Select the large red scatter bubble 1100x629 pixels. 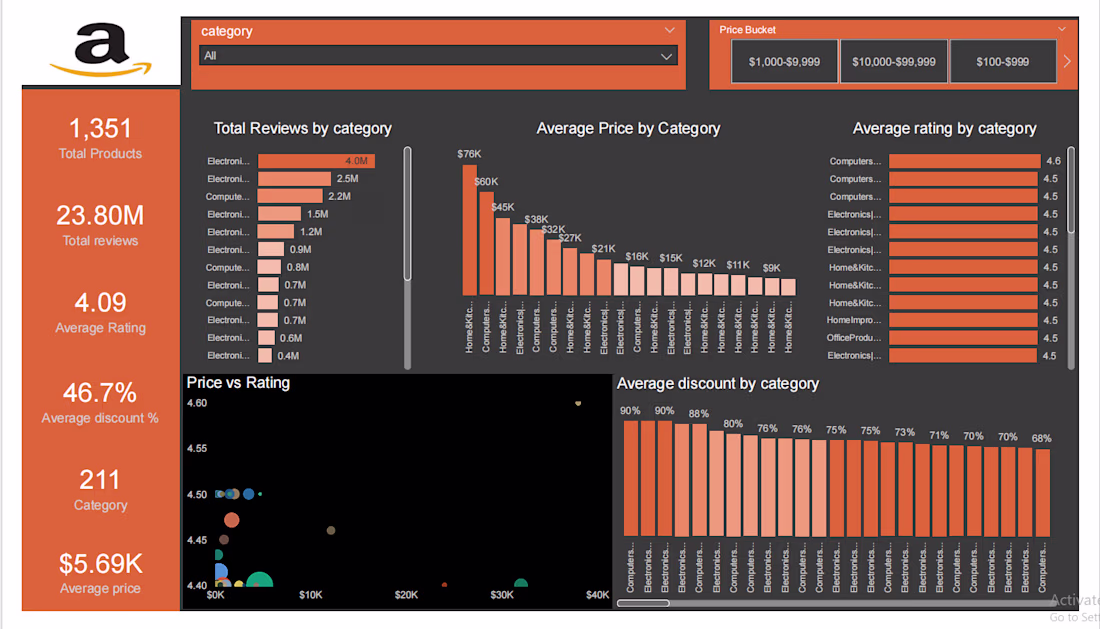[x=232, y=520]
